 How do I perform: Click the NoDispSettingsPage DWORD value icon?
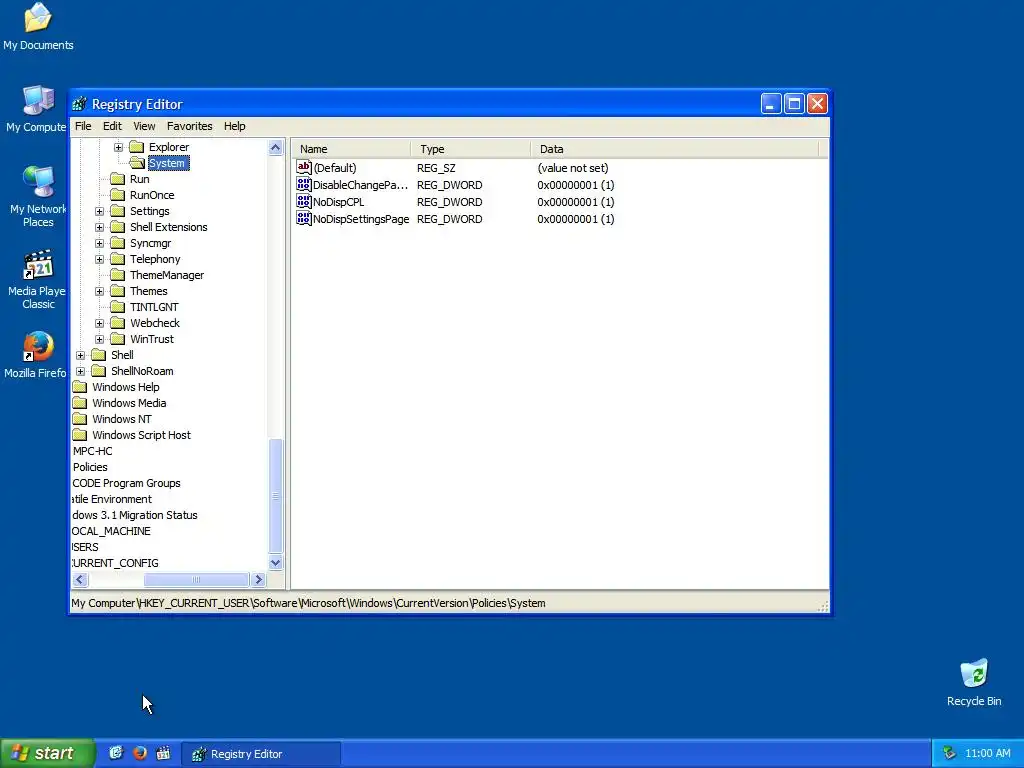pyautogui.click(x=304, y=219)
